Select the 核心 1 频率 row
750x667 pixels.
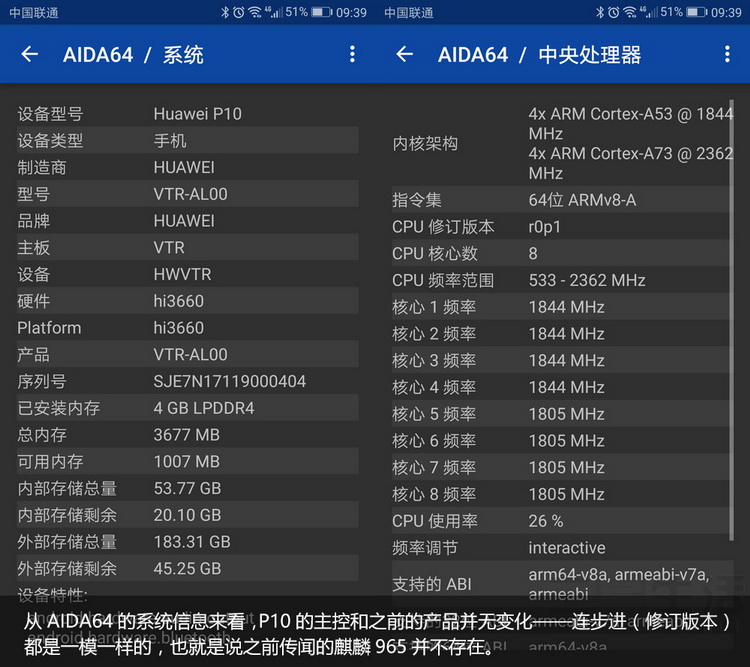562,307
